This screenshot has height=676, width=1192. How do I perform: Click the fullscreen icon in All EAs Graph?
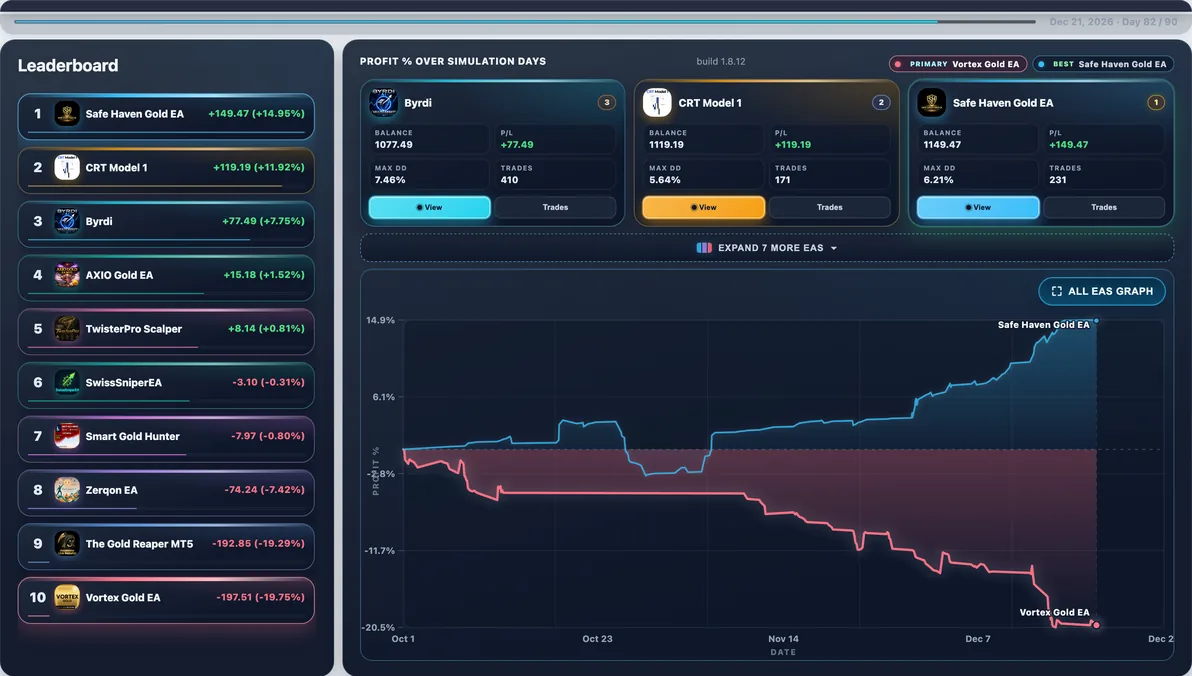[1057, 291]
